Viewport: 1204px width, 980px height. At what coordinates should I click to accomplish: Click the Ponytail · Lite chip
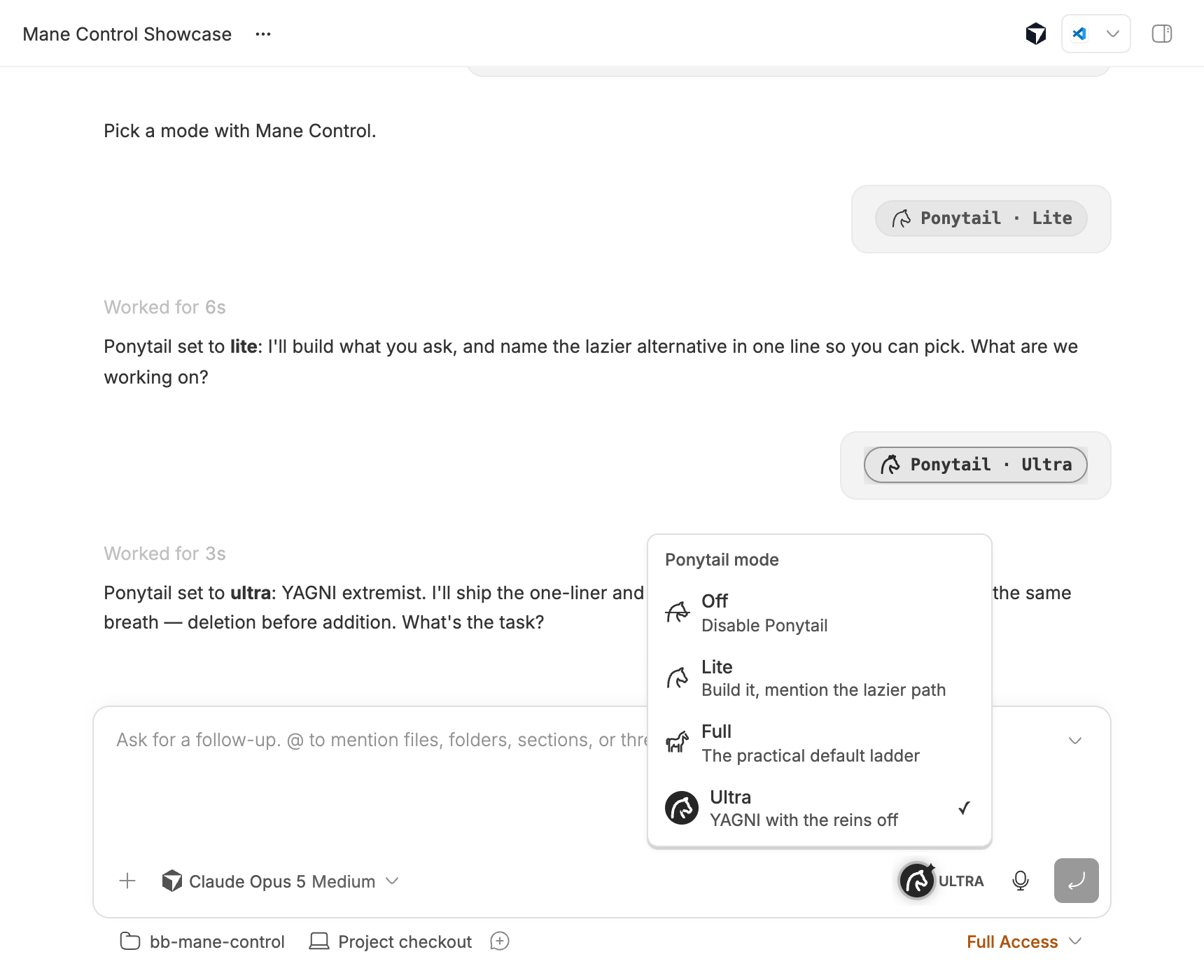(x=981, y=218)
